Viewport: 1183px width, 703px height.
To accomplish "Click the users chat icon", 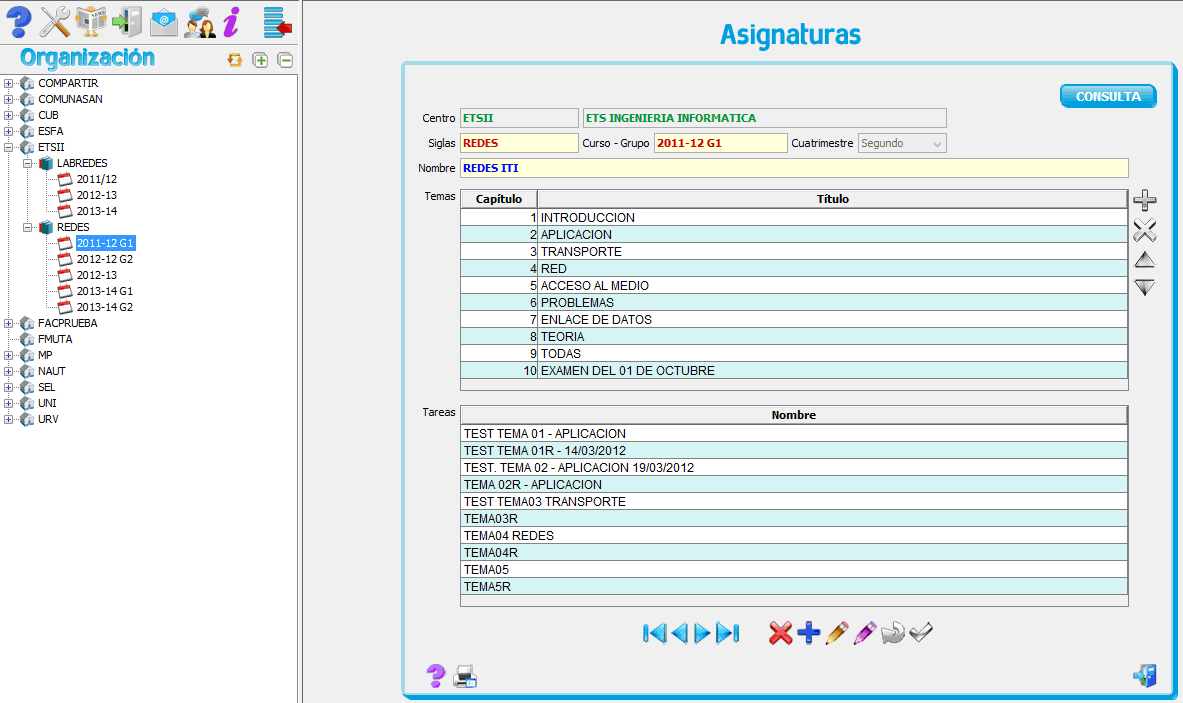I will pyautogui.click(x=200, y=20).
